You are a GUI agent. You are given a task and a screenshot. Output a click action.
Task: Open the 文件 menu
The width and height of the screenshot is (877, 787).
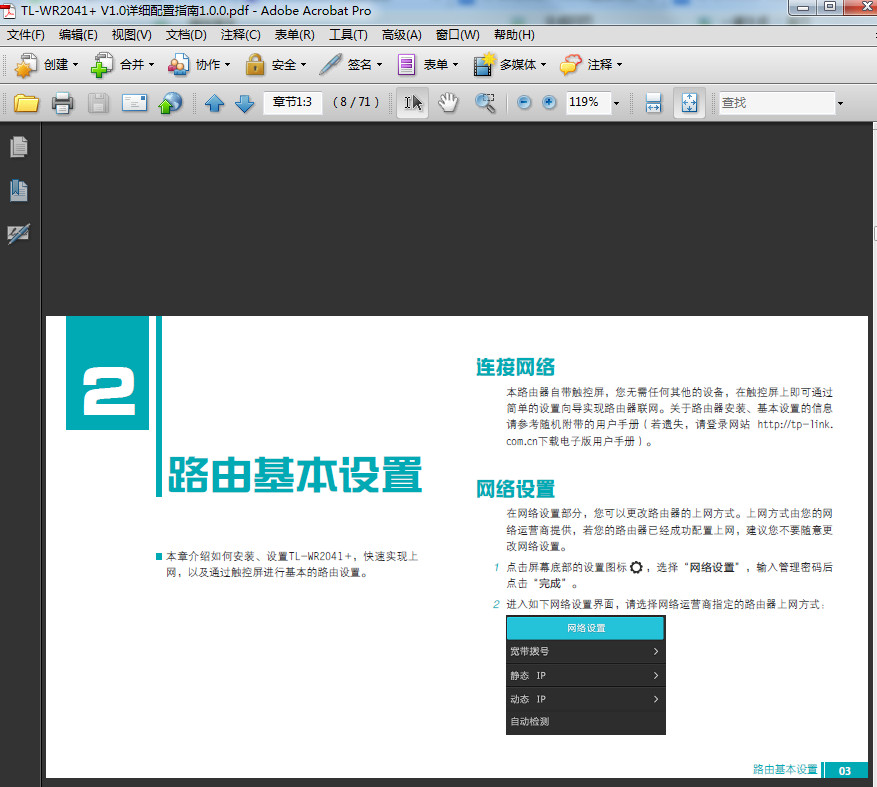pyautogui.click(x=25, y=34)
